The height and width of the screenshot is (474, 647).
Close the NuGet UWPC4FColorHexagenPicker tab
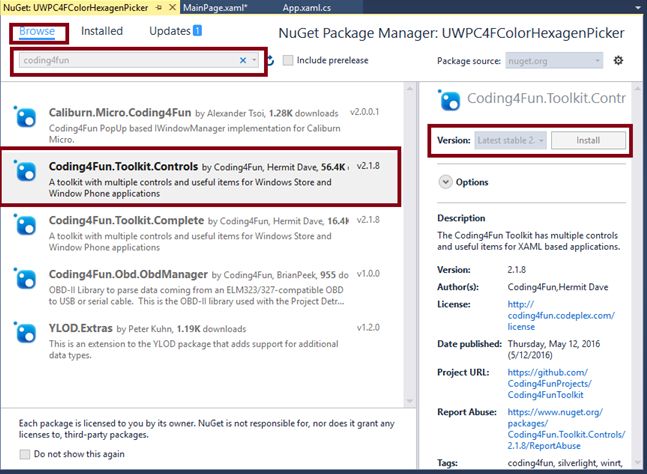pyautogui.click(x=173, y=7)
